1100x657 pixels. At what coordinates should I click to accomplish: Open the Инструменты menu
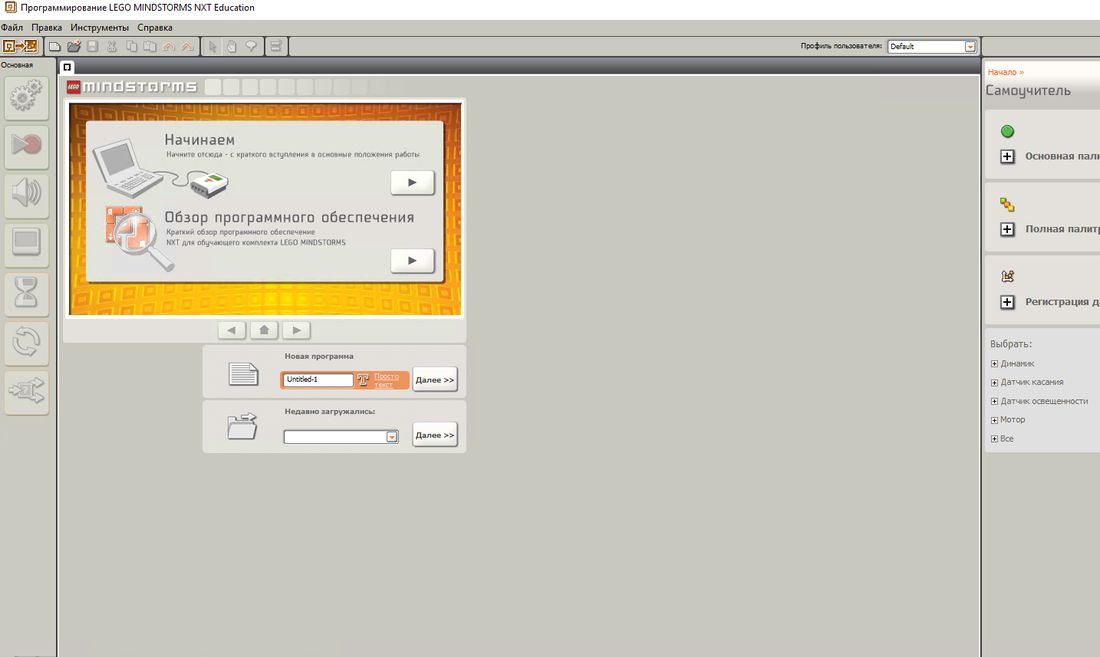[x=100, y=27]
